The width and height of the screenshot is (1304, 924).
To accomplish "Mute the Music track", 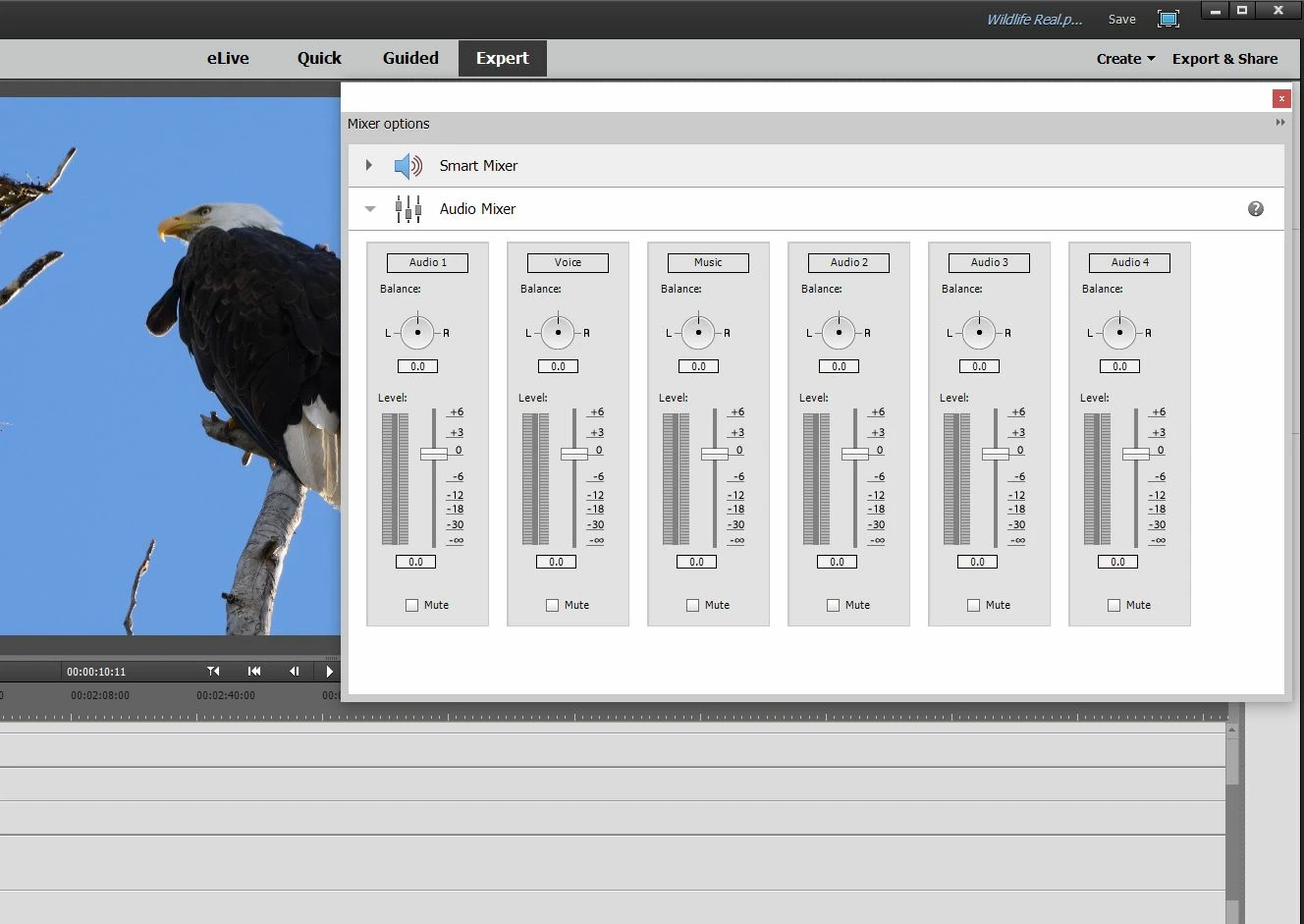I will point(693,605).
